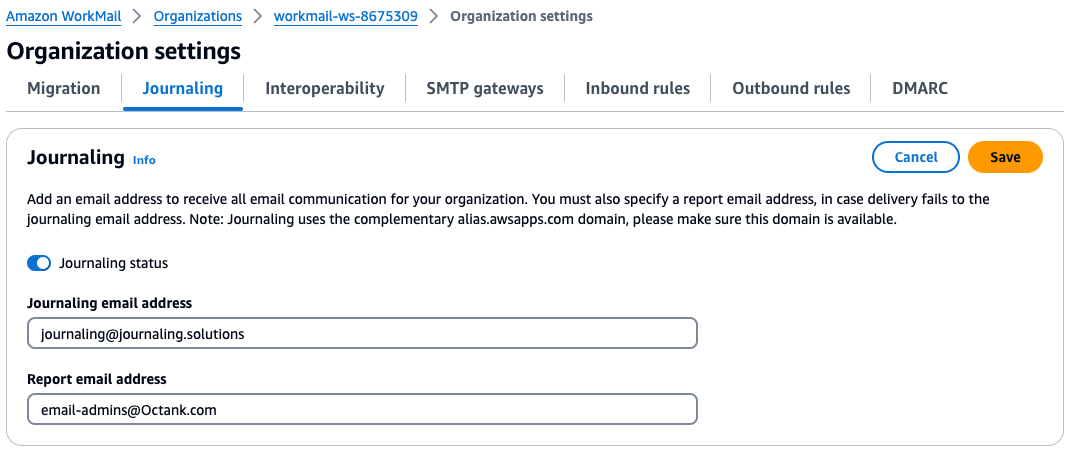Open the Interoperability tab
The width and height of the screenshot is (1070, 456).
point(325,89)
